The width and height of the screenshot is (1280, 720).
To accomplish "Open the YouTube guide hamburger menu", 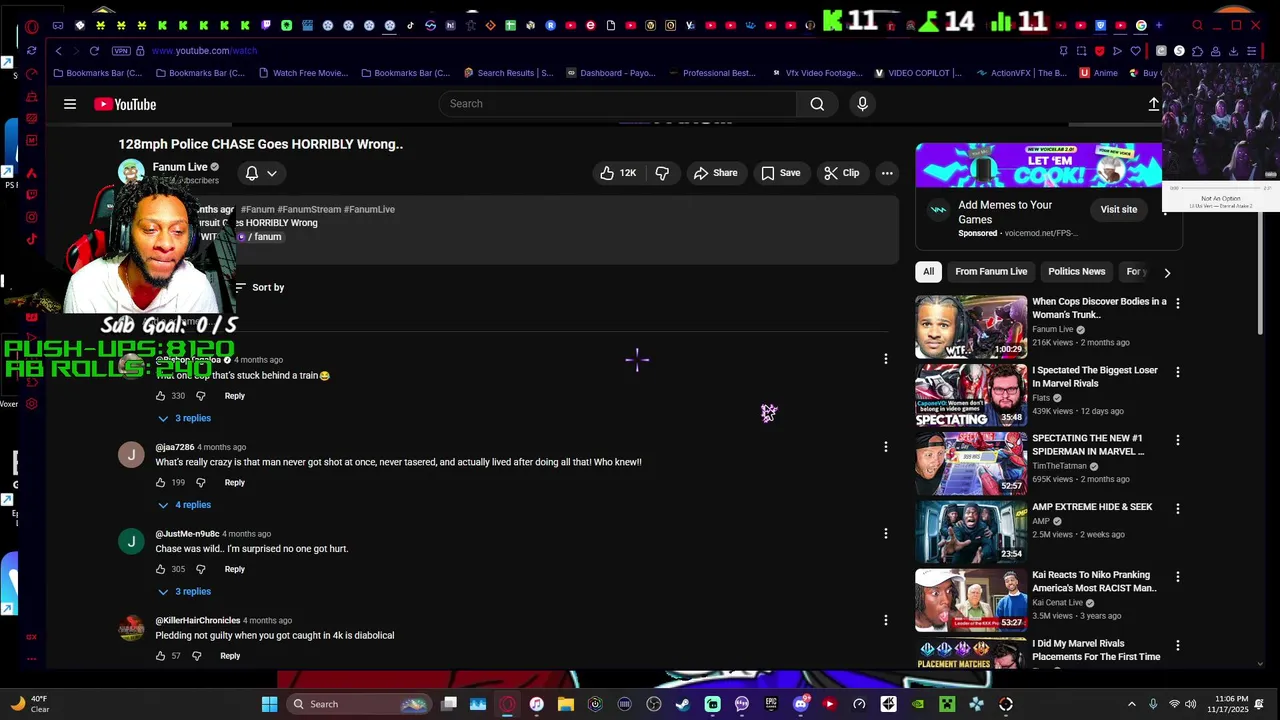I will pyautogui.click(x=70, y=104).
